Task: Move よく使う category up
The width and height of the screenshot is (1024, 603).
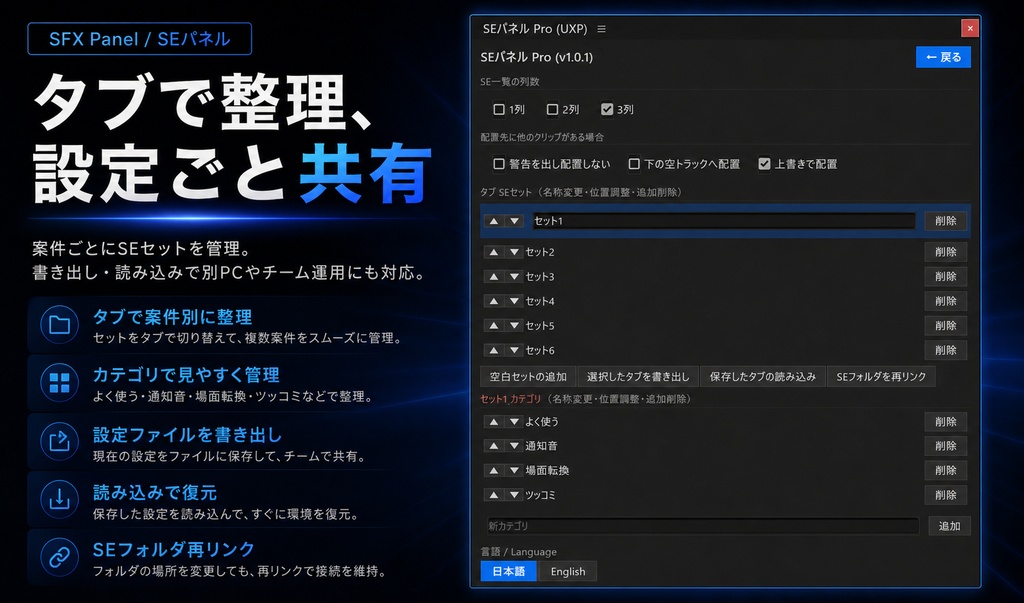Action: (494, 422)
